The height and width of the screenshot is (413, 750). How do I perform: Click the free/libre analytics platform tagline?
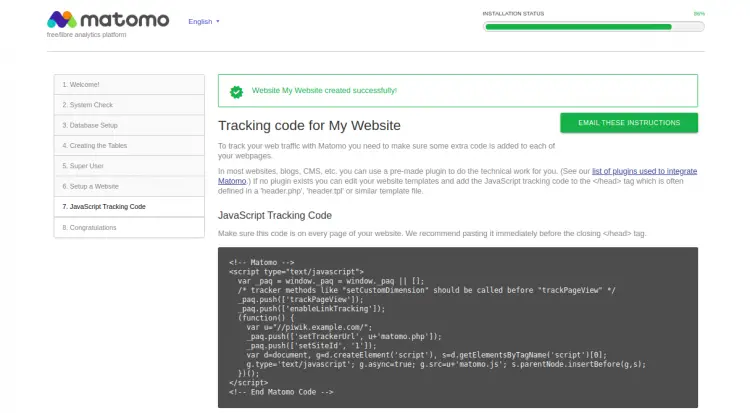coord(87,34)
